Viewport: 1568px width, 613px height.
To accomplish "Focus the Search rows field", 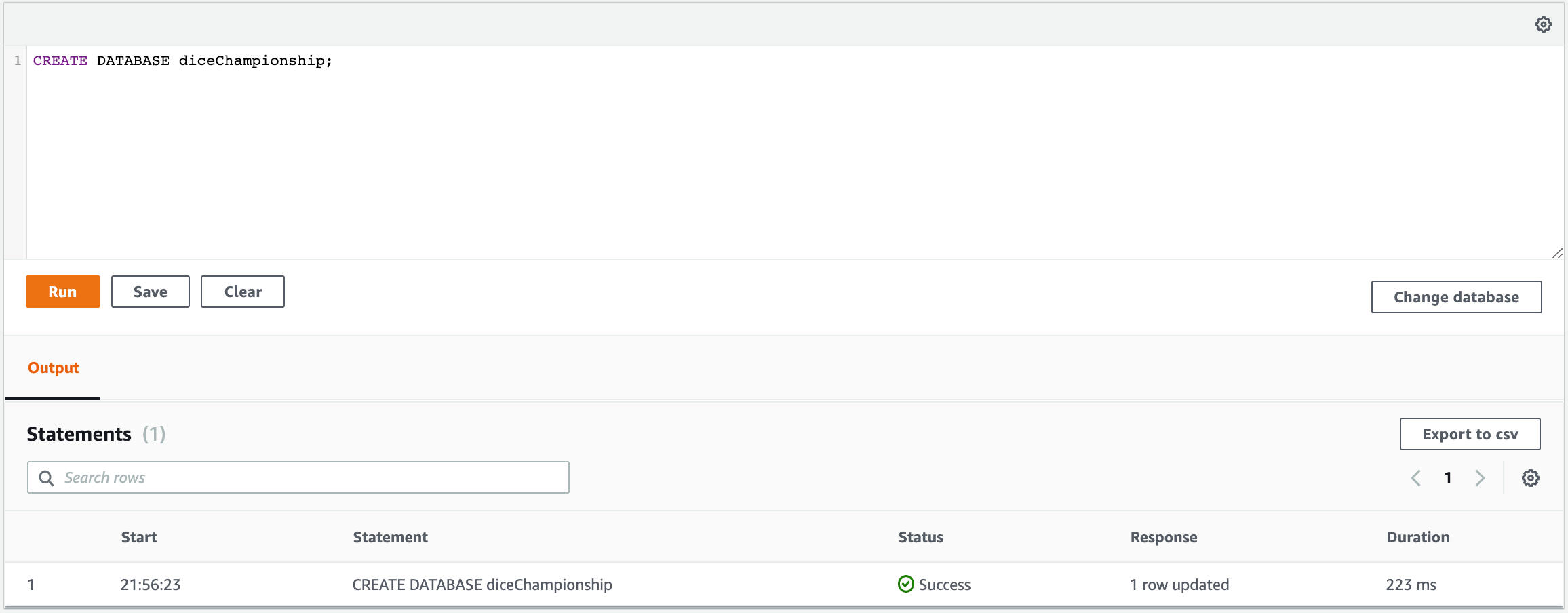I will tap(312, 478).
